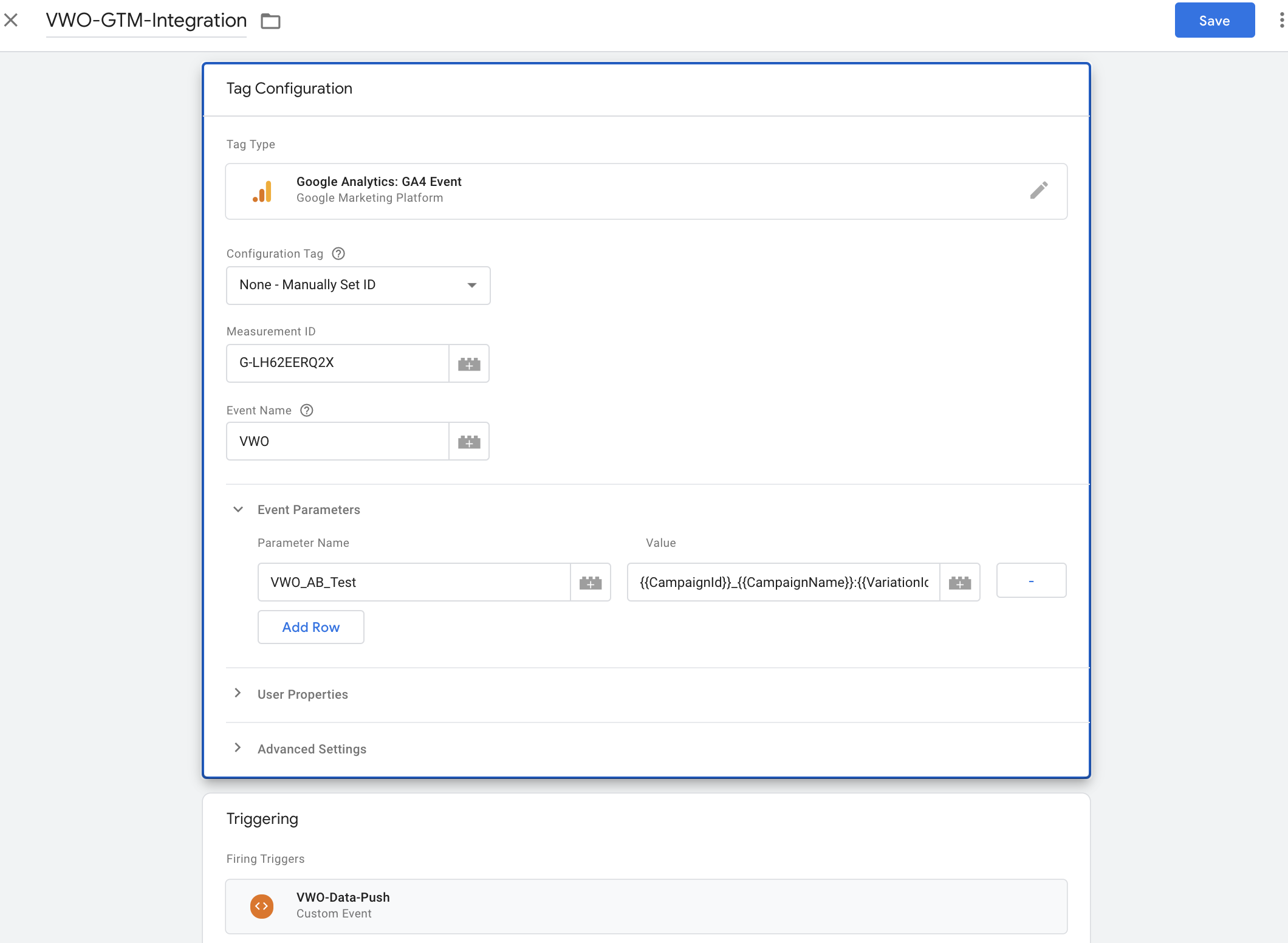This screenshot has width=1288, height=943.
Task: Open the Configuration Tag dropdown
Action: (358, 286)
